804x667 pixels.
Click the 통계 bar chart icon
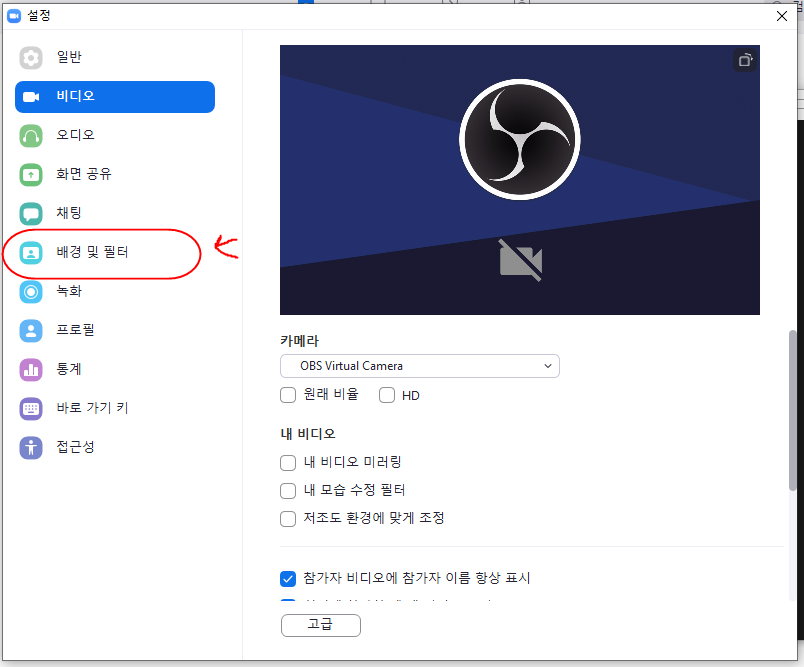click(31, 370)
